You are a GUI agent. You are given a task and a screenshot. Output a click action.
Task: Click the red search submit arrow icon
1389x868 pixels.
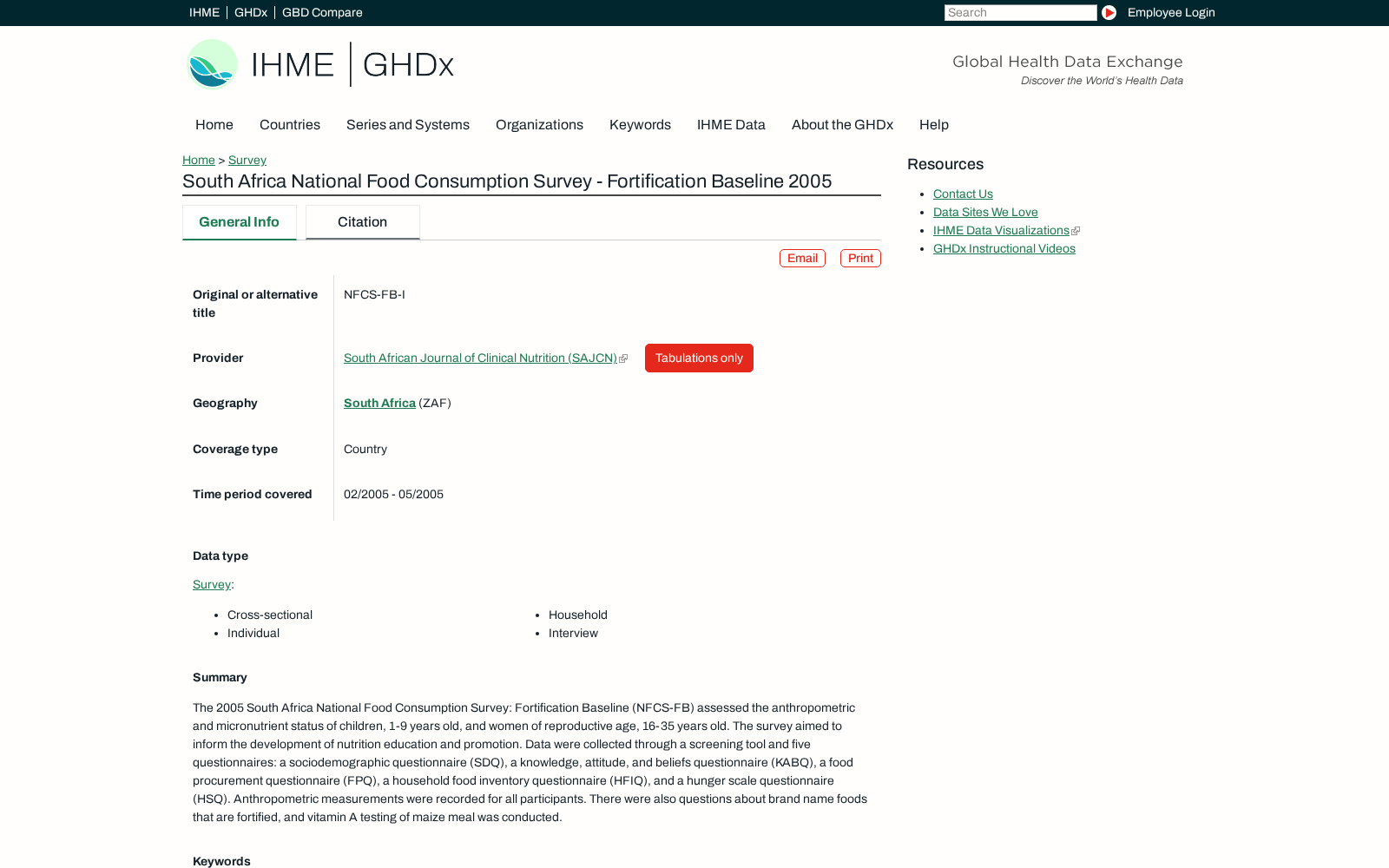tap(1109, 12)
